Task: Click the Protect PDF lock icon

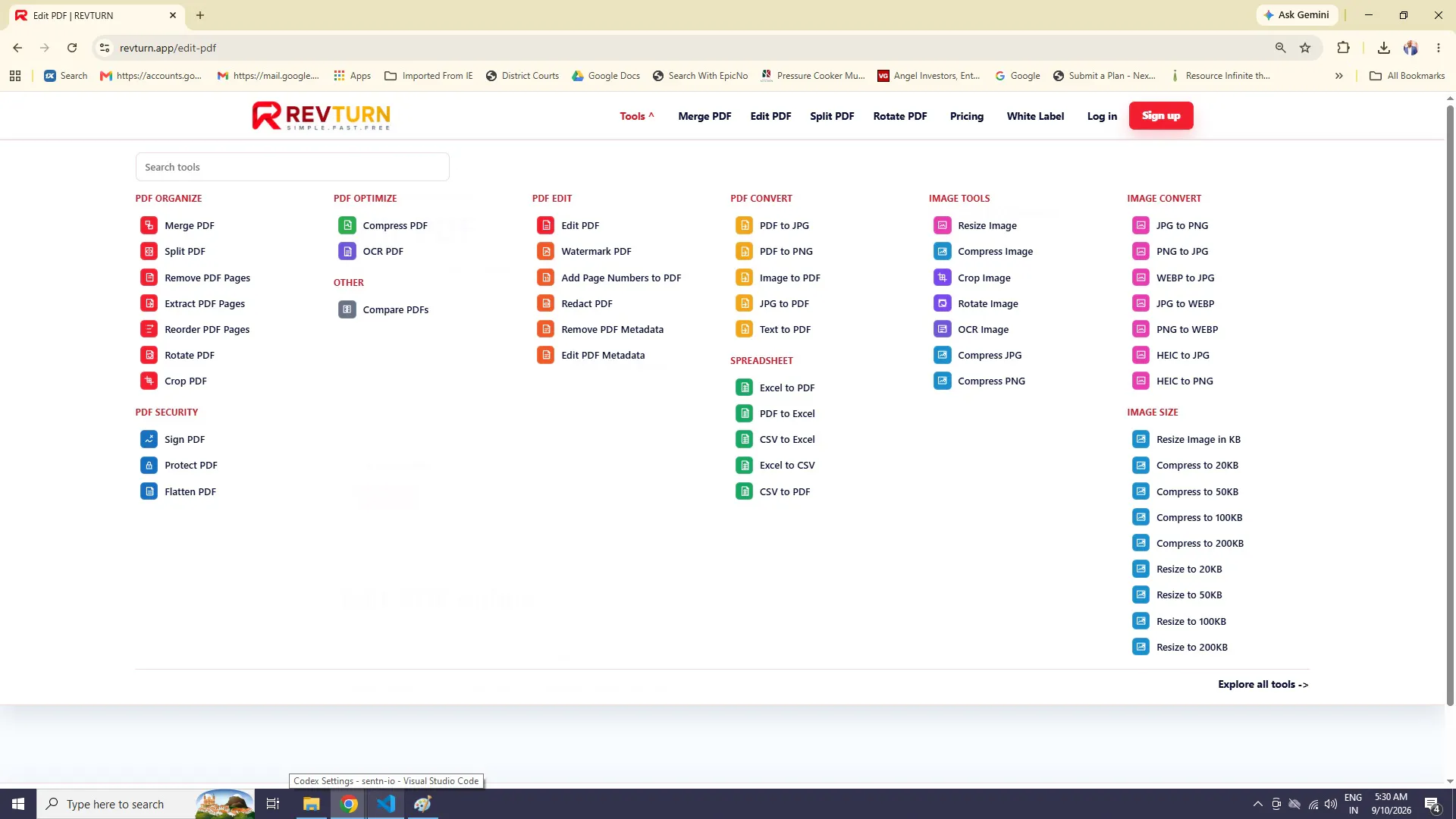Action: tap(149, 465)
